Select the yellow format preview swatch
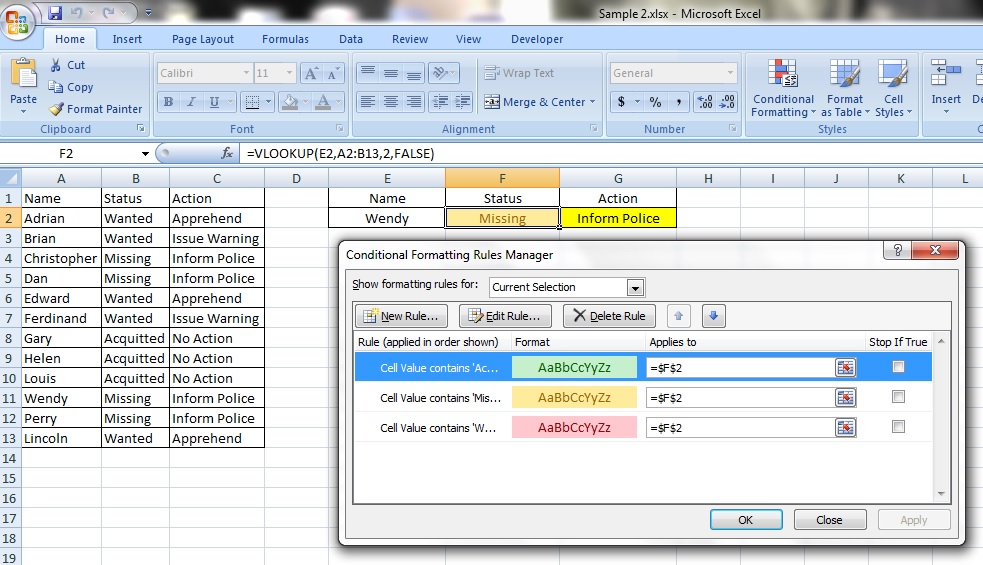983x565 pixels. (x=574, y=397)
